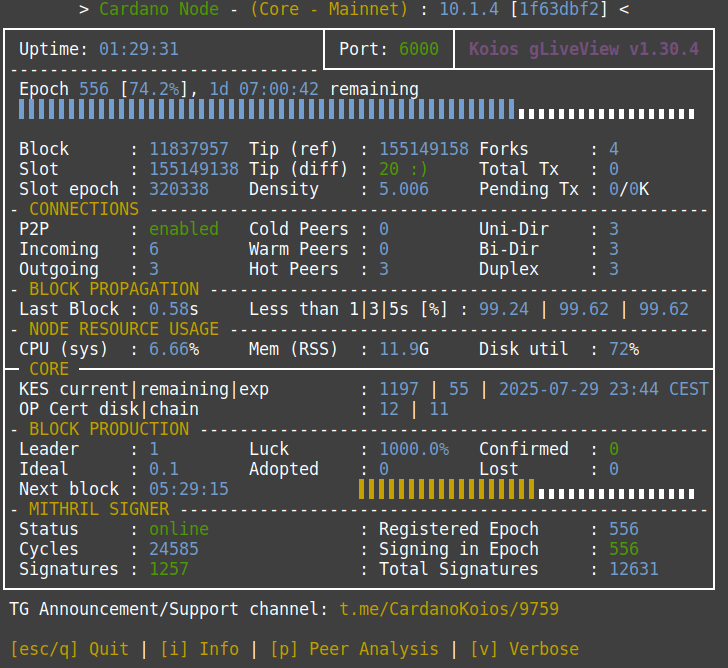Viewport: 728px width, 668px height.
Task: Select the Density value 5.006
Action: tap(404, 189)
